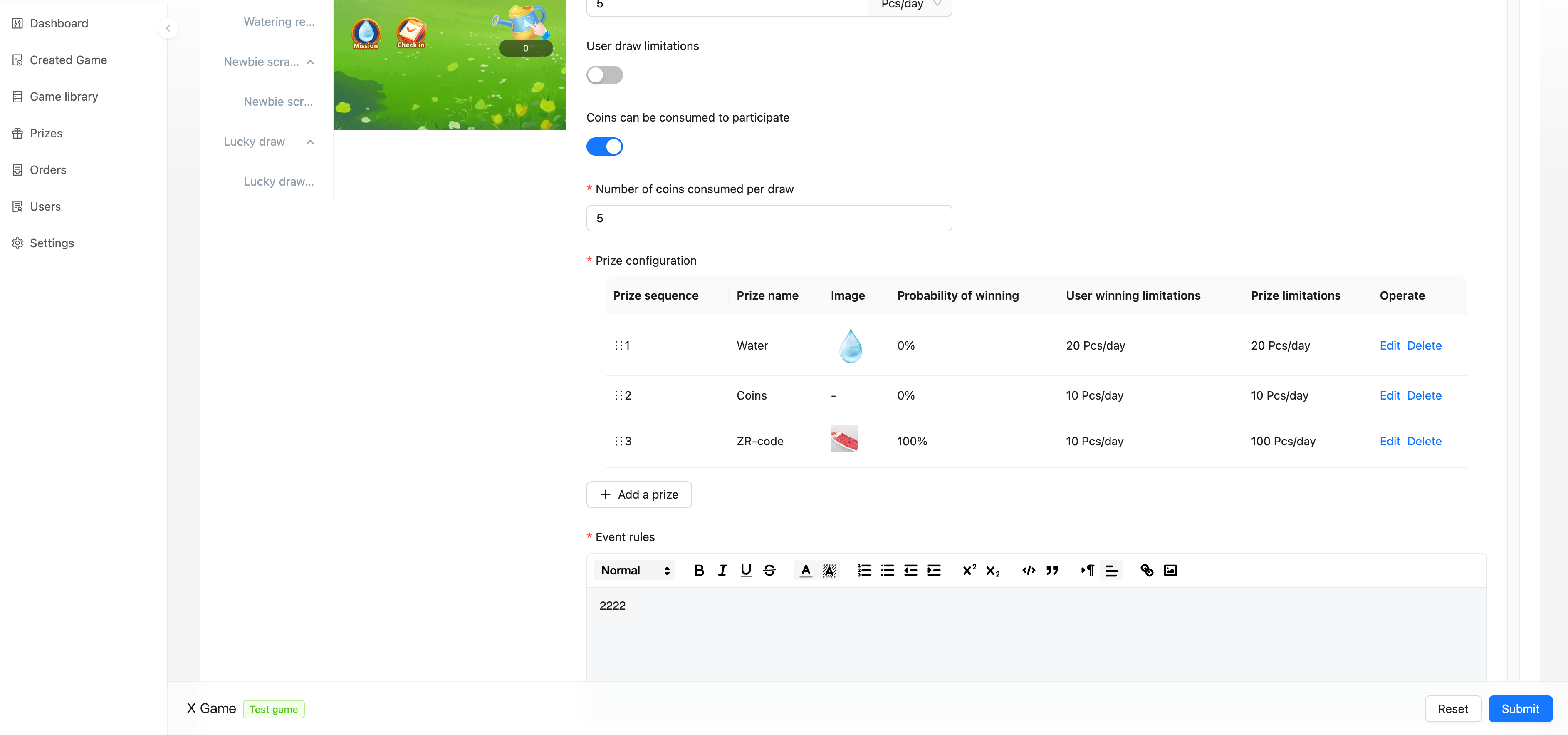Open the Normal text style dropdown

(634, 570)
